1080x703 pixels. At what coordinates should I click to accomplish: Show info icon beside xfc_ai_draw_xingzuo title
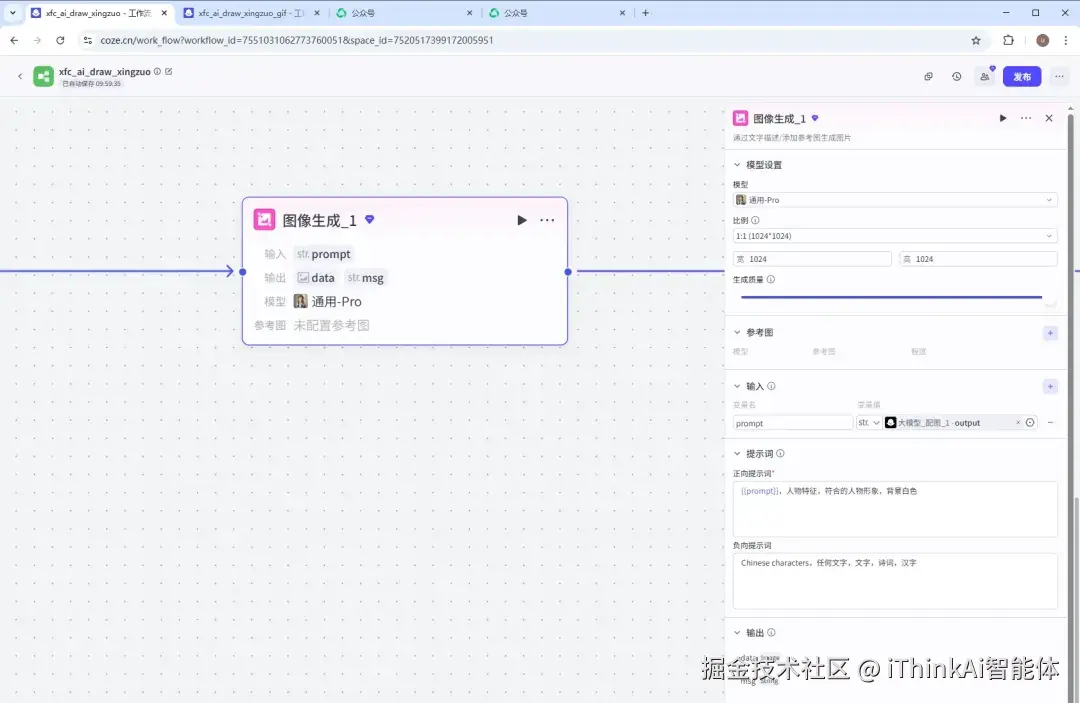(157, 71)
